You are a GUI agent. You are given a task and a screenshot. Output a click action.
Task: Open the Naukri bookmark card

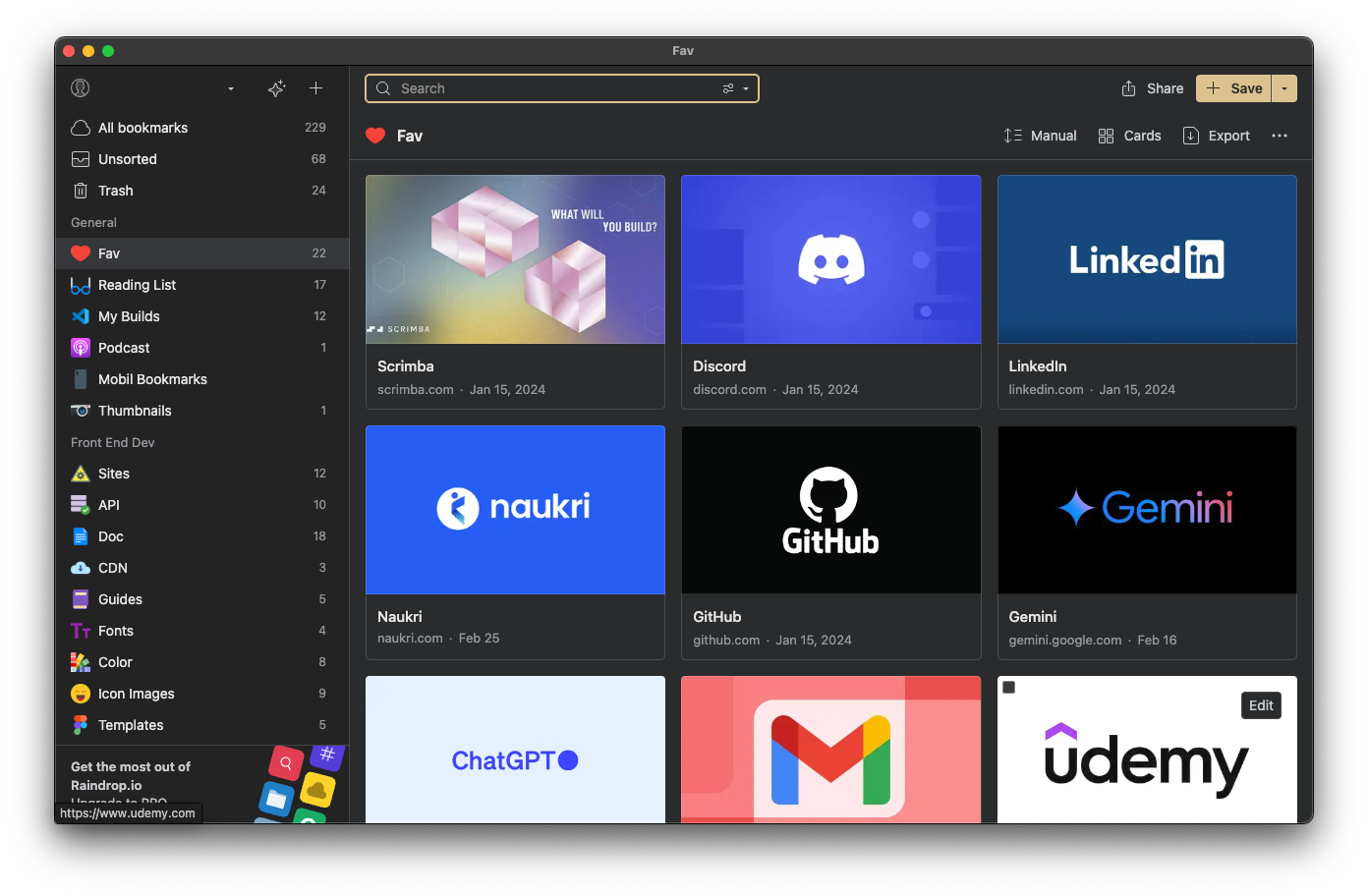[515, 542]
